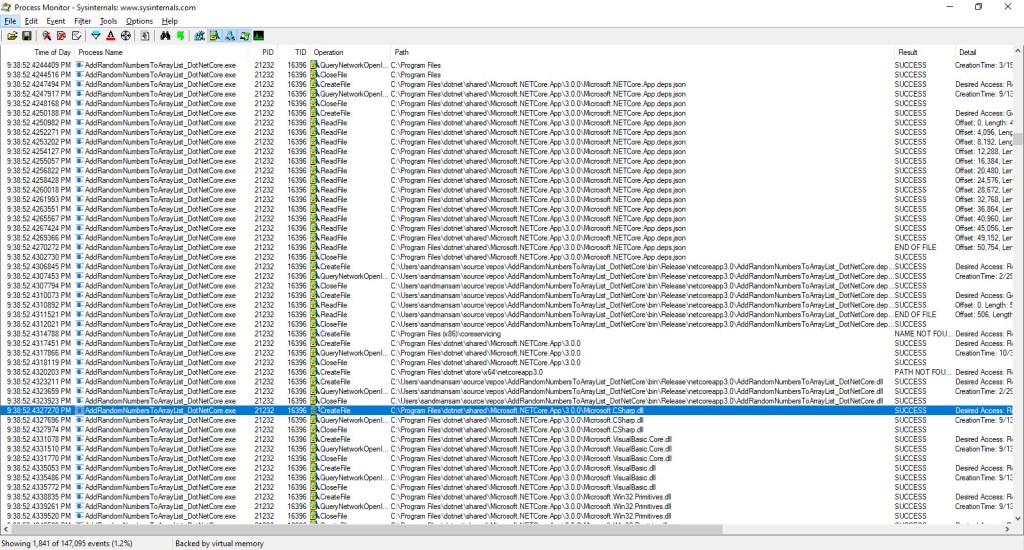Open the Tools menu
Screen dimensions: 1024x550
tap(108, 20)
